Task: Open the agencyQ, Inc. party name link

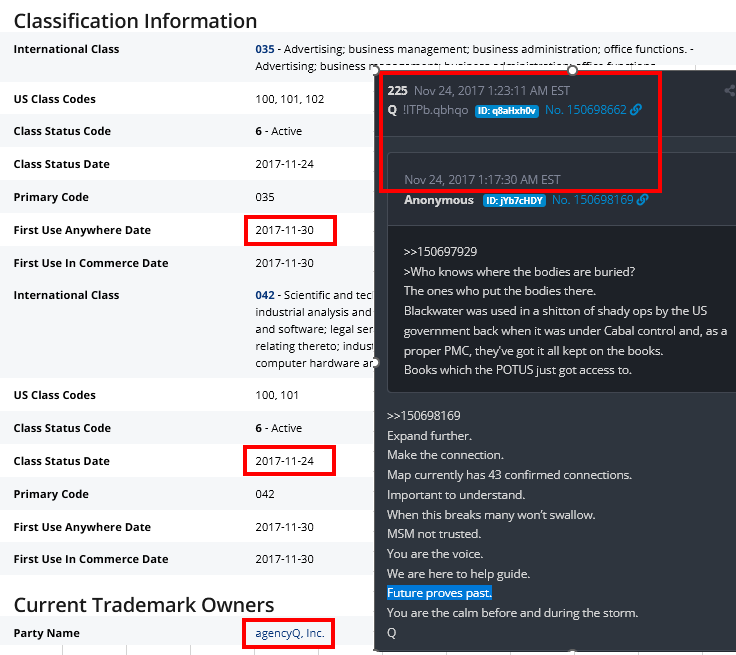Action: pos(290,633)
